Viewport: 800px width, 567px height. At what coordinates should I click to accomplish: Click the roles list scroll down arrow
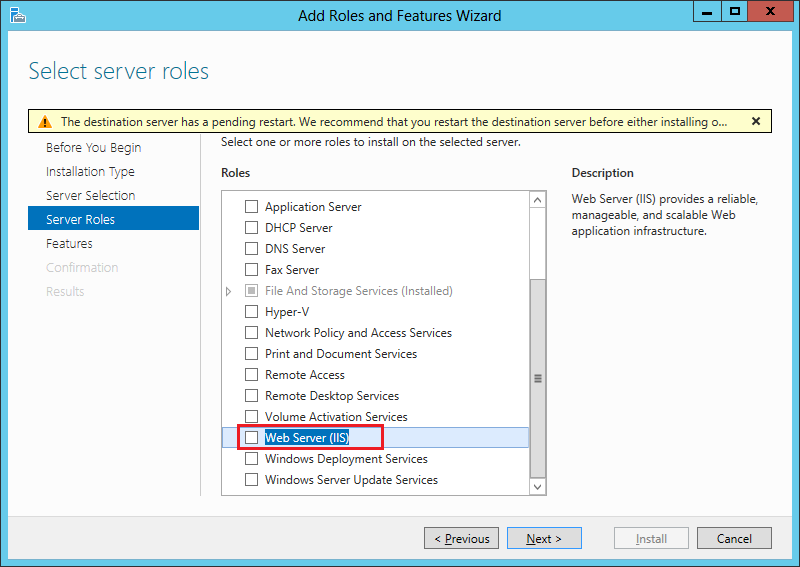click(x=537, y=486)
